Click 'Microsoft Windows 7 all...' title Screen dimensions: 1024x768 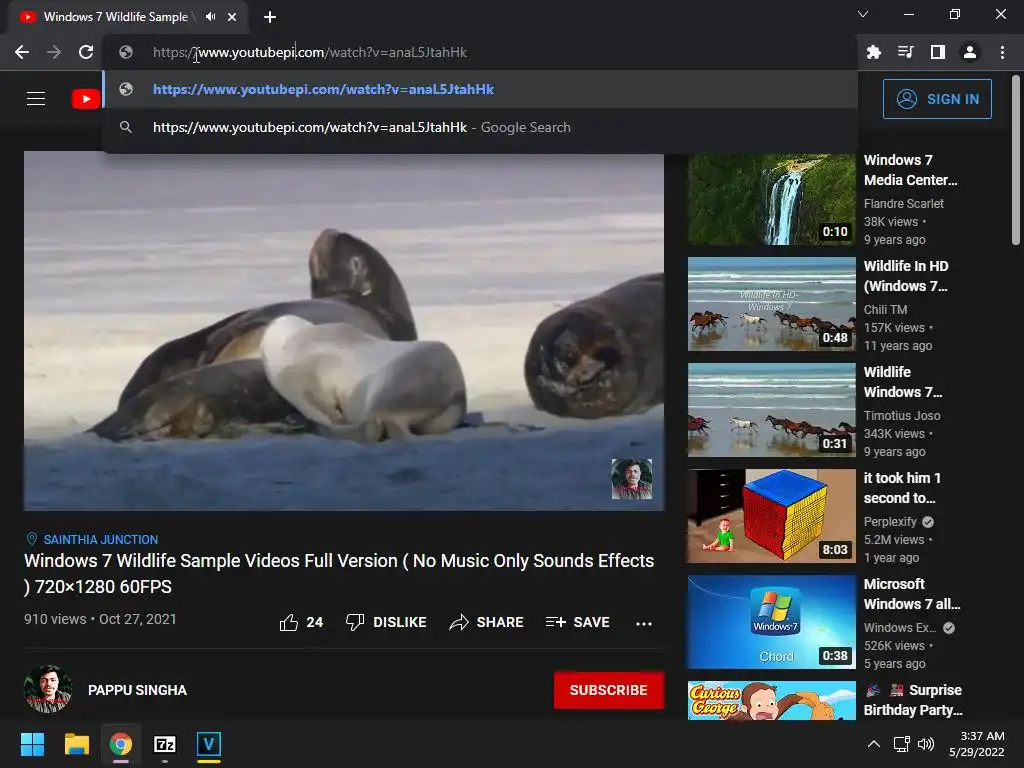point(912,594)
